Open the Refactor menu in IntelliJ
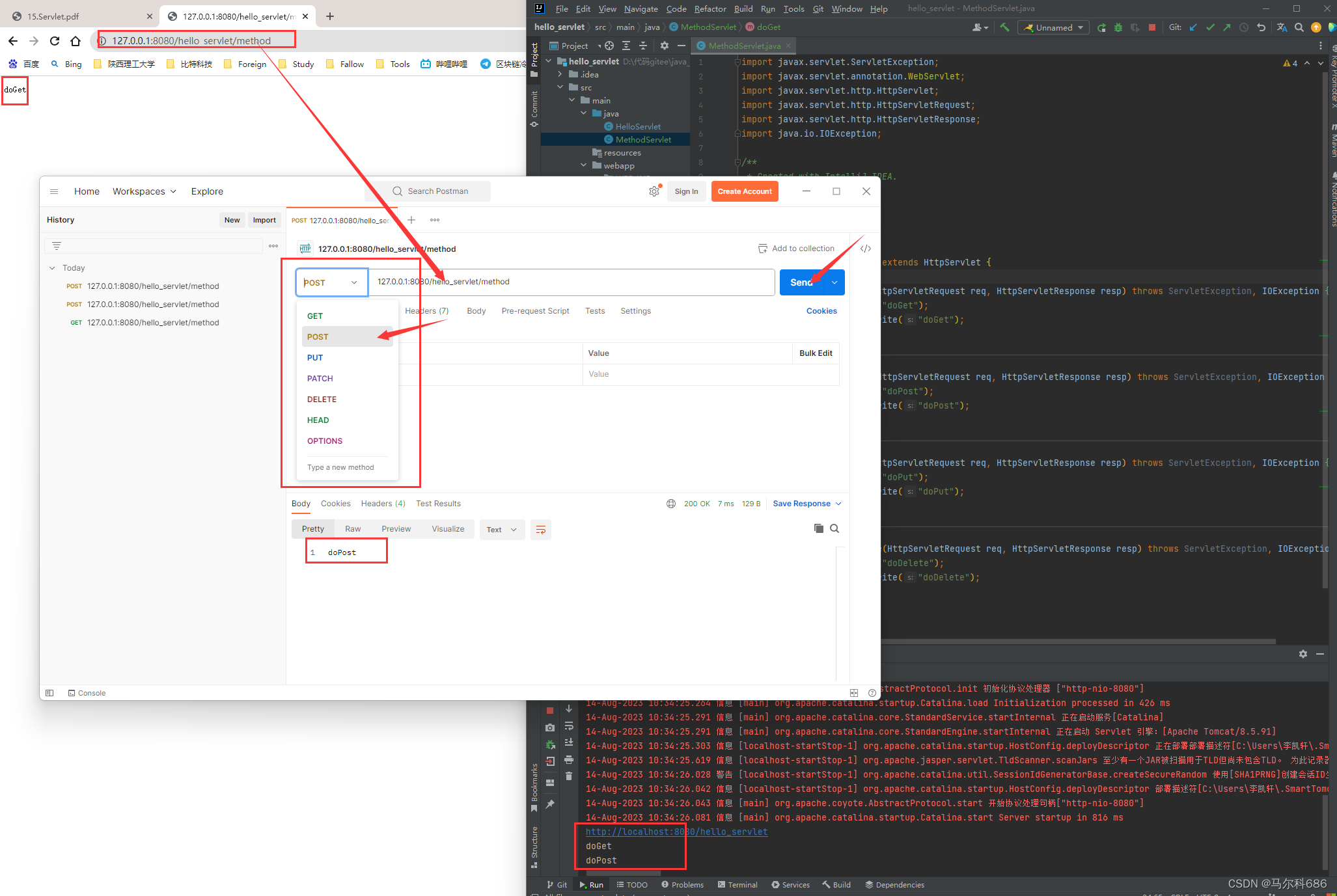The height and width of the screenshot is (896, 1337). (x=710, y=8)
